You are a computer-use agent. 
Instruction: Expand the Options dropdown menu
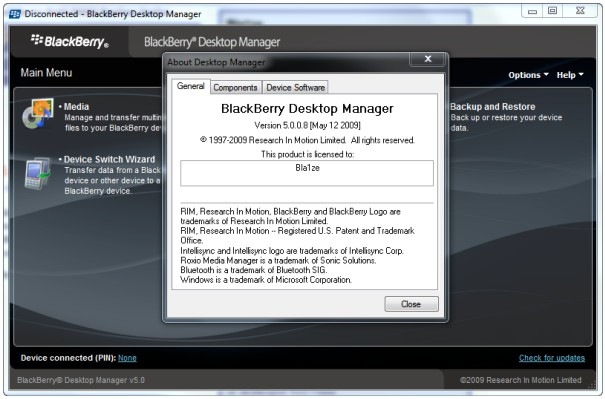pos(528,75)
